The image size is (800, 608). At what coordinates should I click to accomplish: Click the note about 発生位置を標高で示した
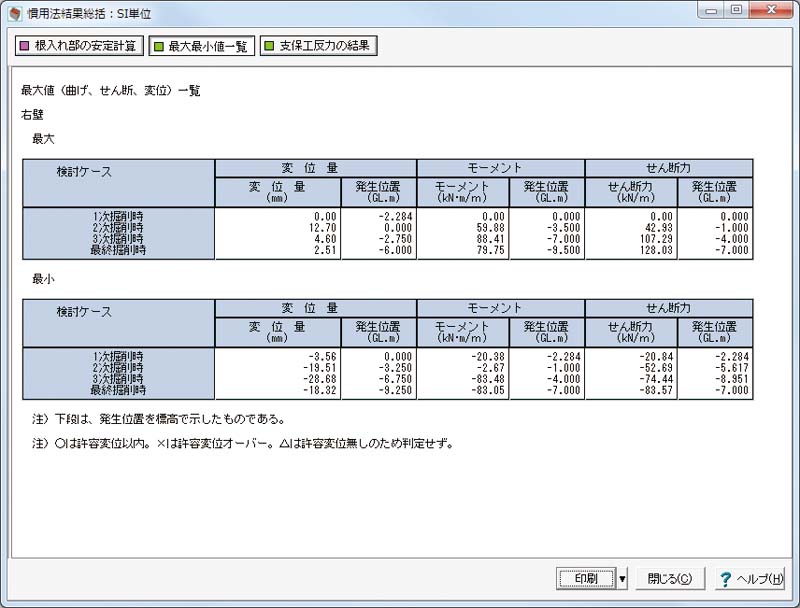coord(159,419)
